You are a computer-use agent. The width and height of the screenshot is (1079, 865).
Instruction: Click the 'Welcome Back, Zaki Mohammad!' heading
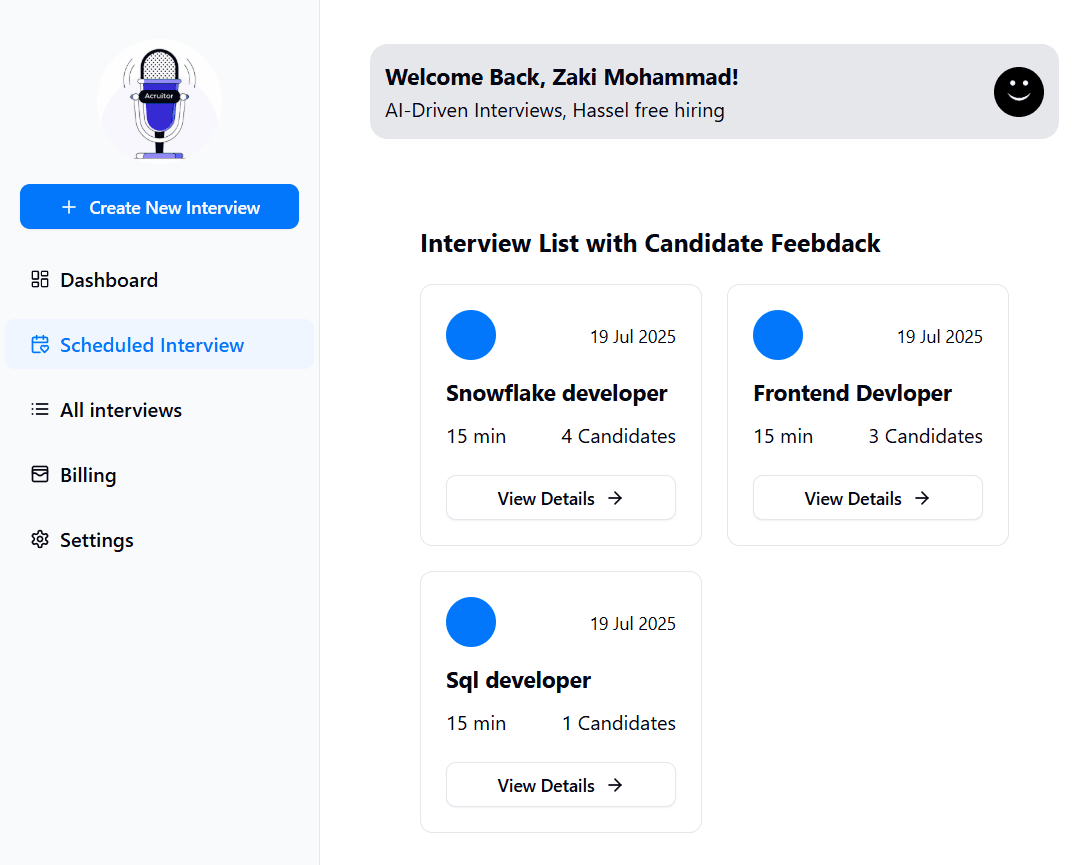coord(562,77)
